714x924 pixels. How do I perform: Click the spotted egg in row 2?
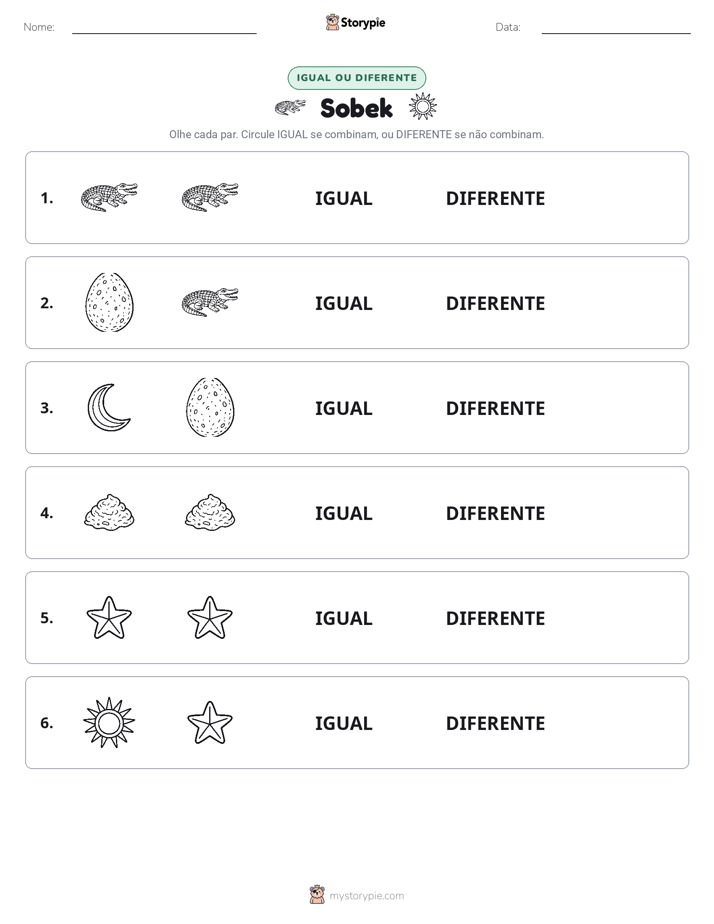(109, 302)
